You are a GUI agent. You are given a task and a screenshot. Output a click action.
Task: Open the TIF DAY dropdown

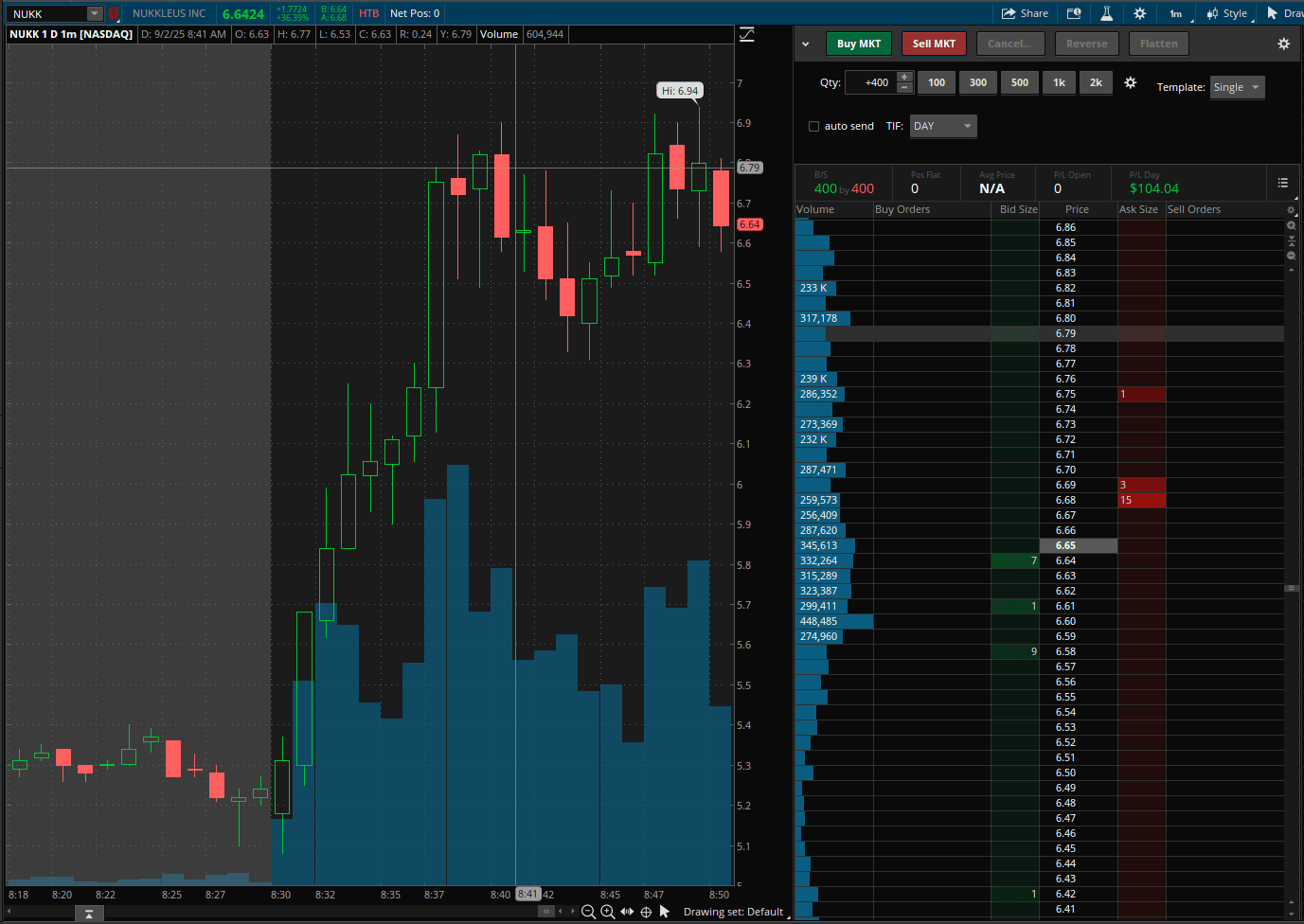tap(943, 126)
